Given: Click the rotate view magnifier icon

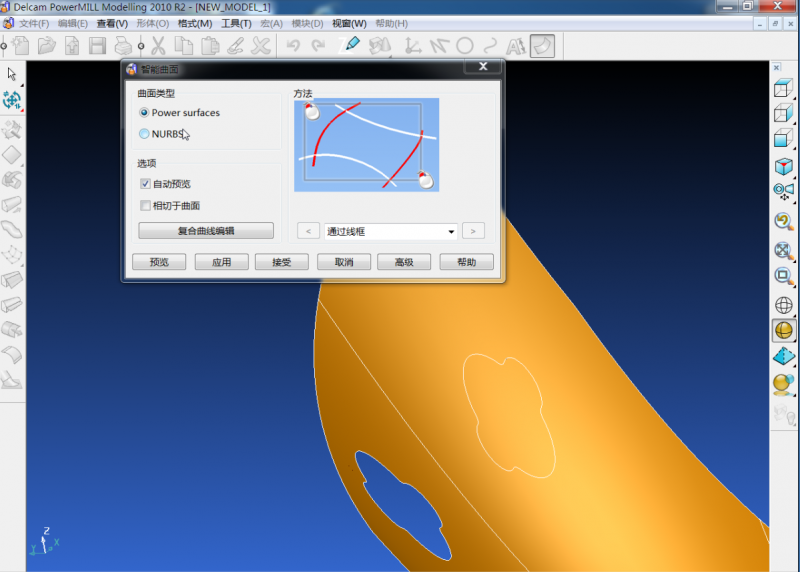Looking at the screenshot, I should (x=783, y=221).
